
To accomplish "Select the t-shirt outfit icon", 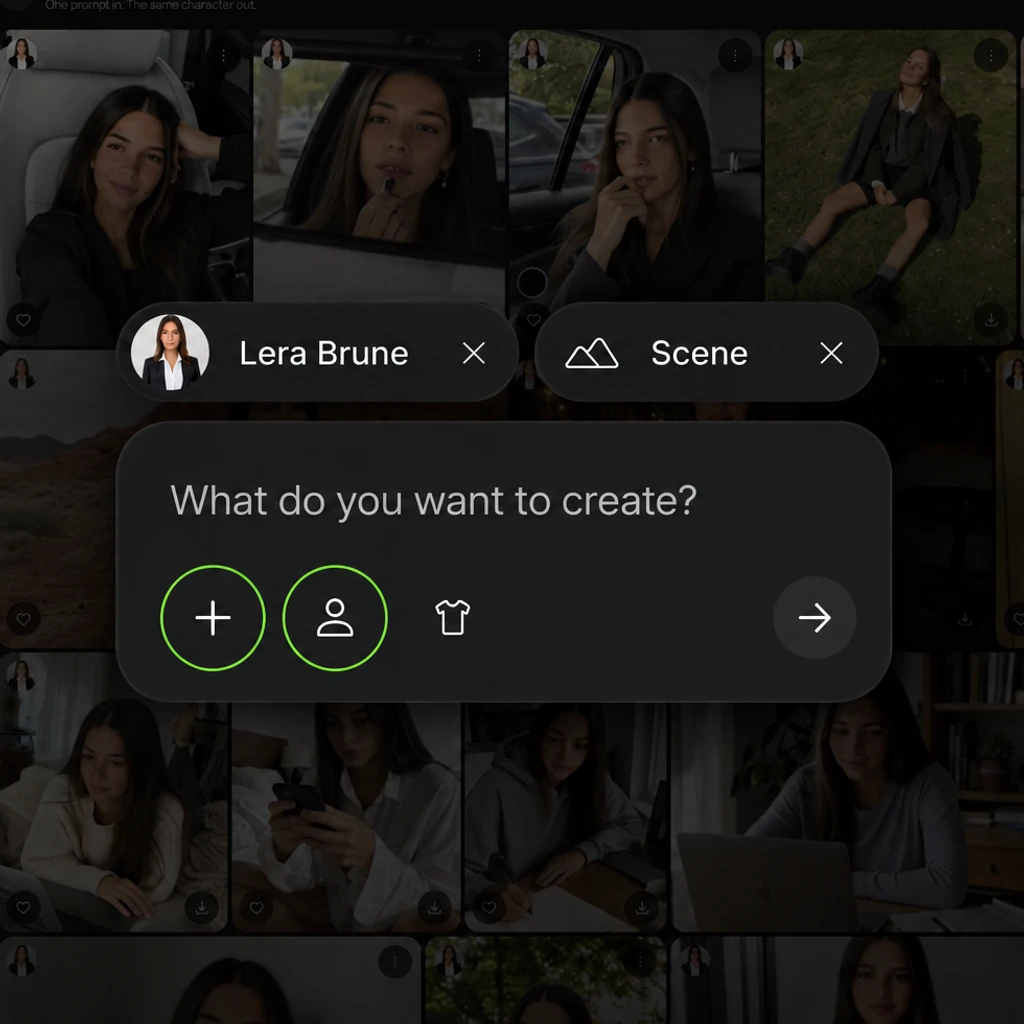I will (x=453, y=618).
